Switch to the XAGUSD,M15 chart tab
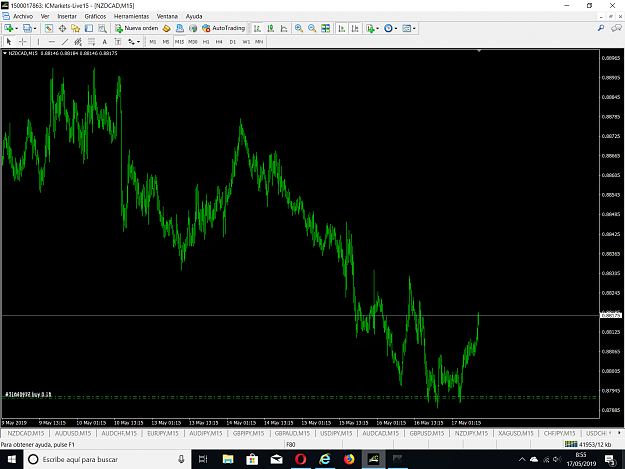The width and height of the screenshot is (625, 469). 515,433
